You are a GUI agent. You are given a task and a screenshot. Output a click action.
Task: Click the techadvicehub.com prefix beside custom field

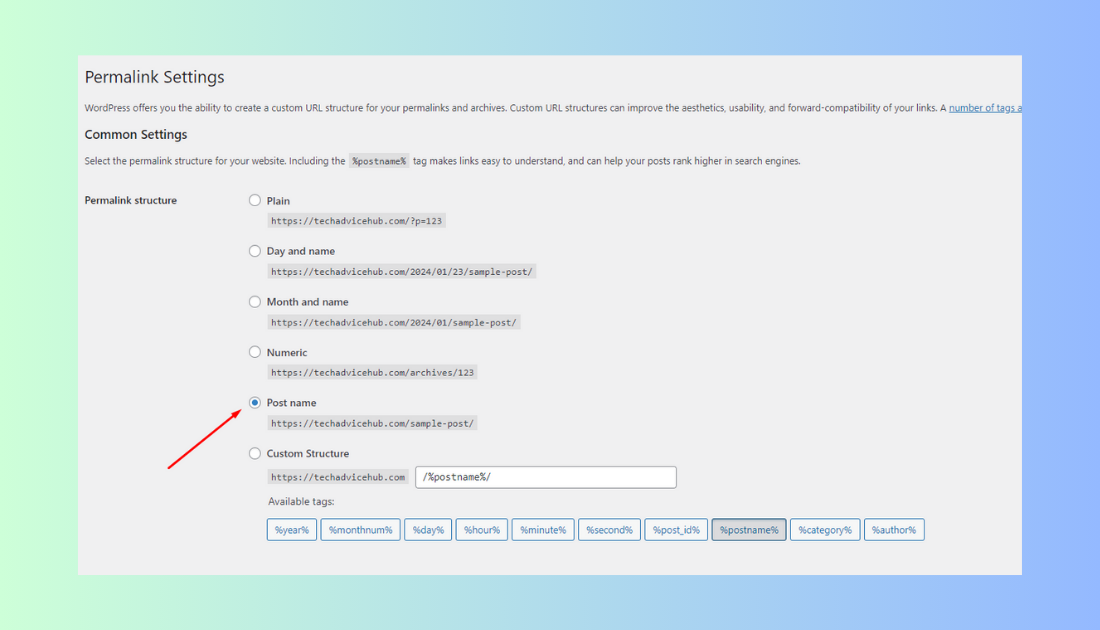coord(337,477)
